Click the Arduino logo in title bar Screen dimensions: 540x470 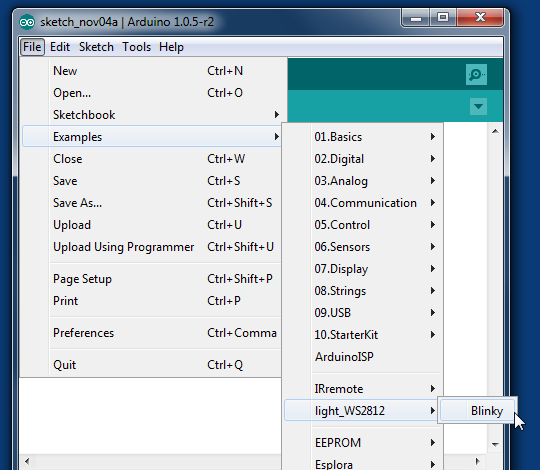pos(27,23)
